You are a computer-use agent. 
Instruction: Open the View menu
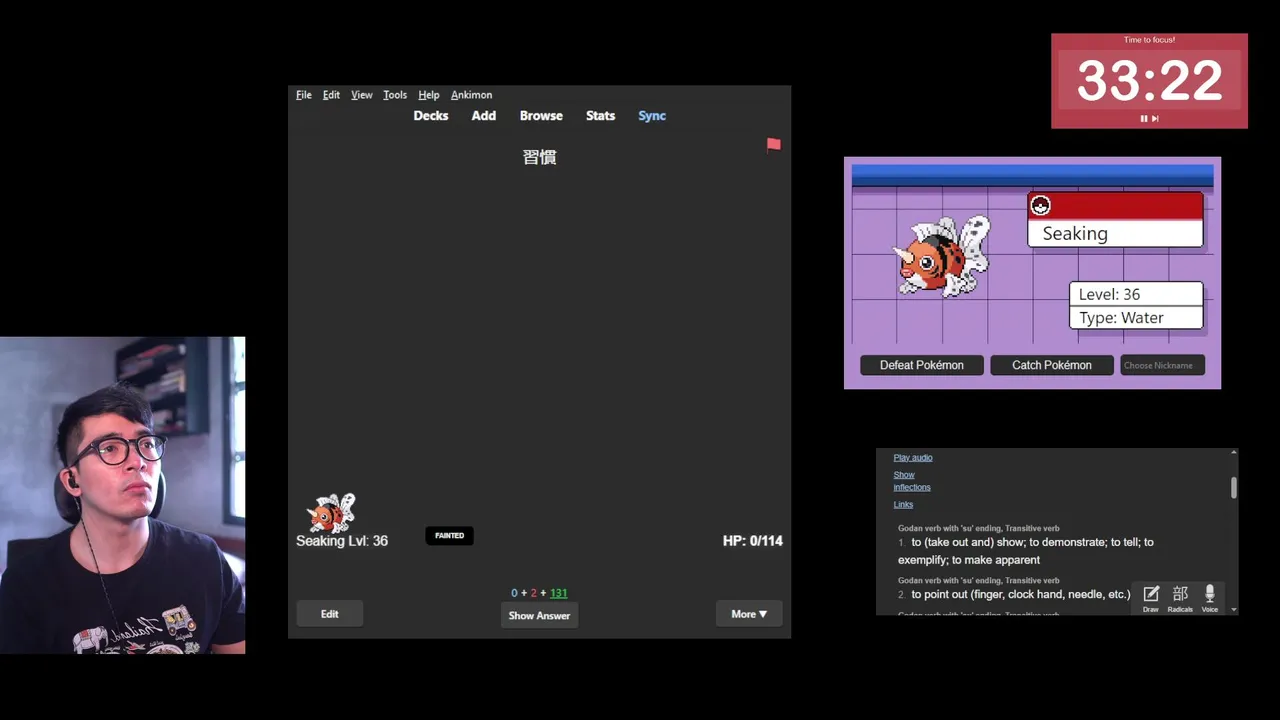362,95
